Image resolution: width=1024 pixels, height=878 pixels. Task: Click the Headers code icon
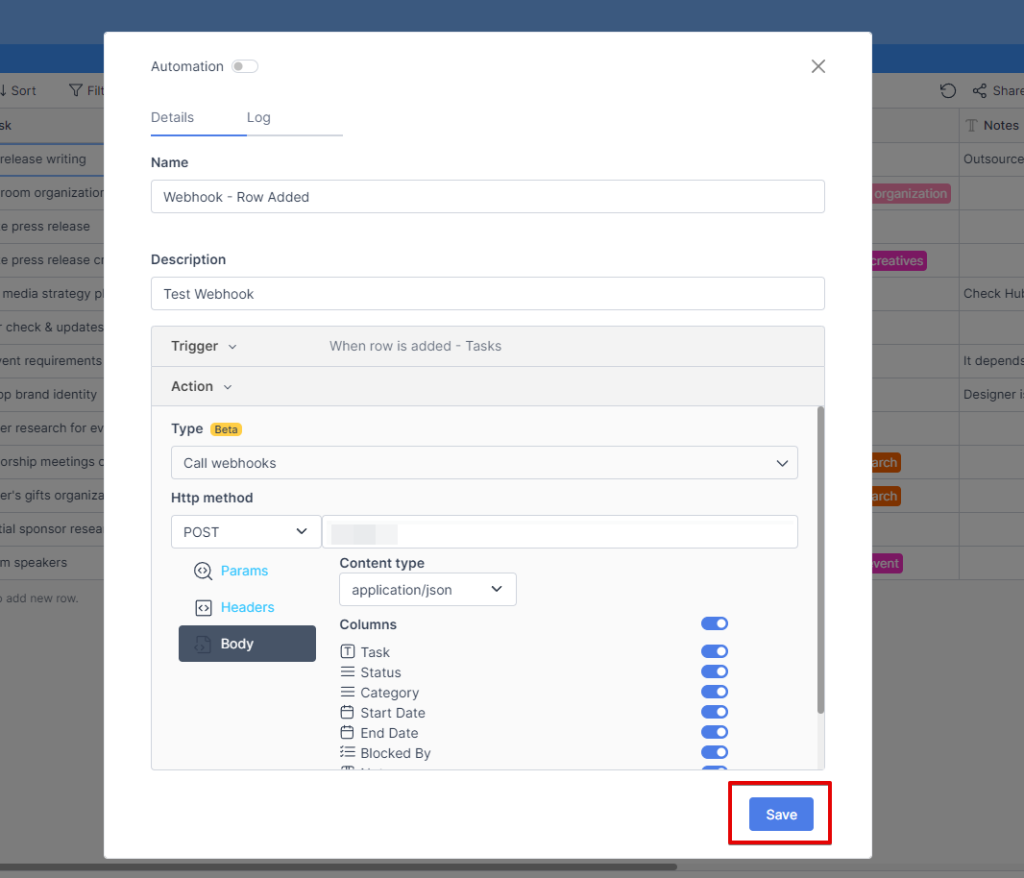point(203,608)
